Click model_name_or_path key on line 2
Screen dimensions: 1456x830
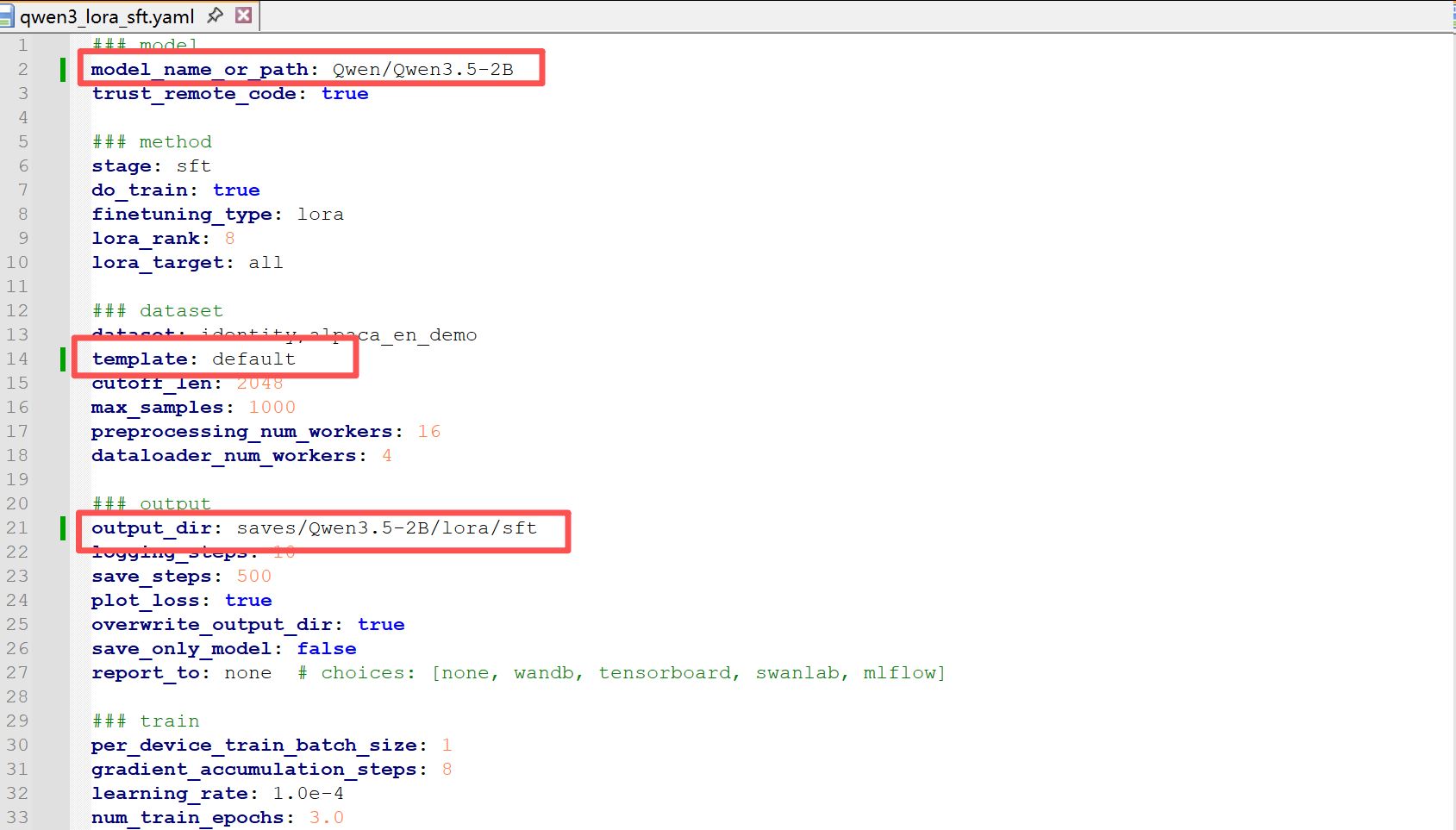click(199, 70)
